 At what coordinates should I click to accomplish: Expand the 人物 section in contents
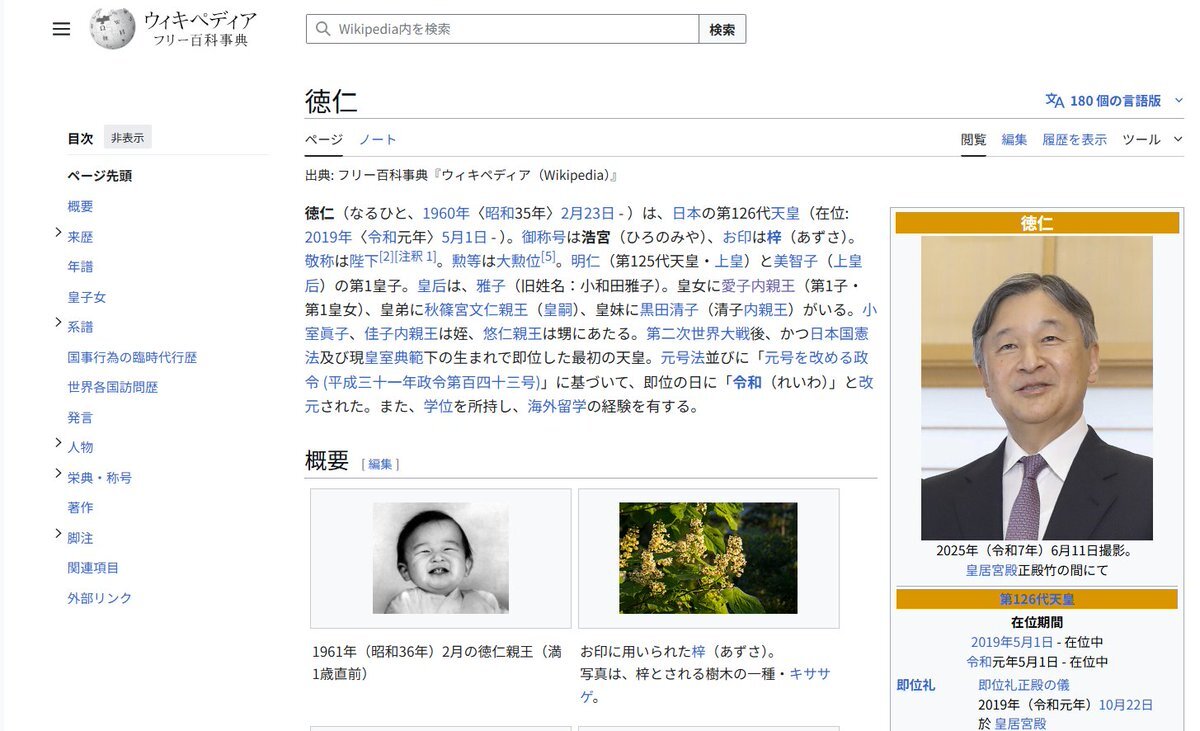pos(58,443)
